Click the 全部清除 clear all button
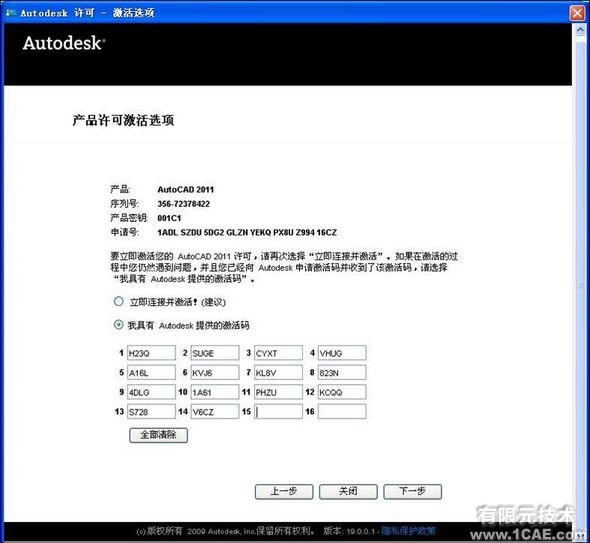590x543 pixels. coord(158,435)
